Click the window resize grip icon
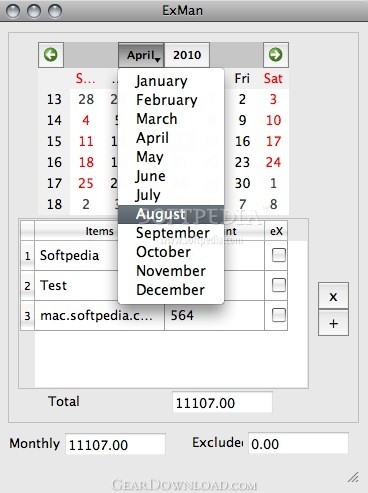Screen dimensions: 368x493 353,477
